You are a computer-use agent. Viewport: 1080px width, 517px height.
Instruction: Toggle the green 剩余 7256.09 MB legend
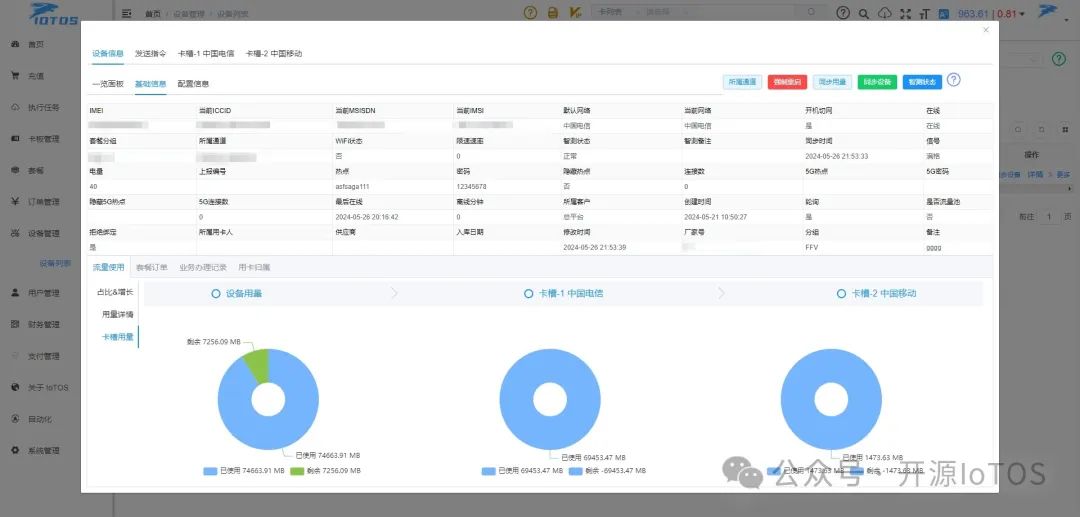click(324, 471)
